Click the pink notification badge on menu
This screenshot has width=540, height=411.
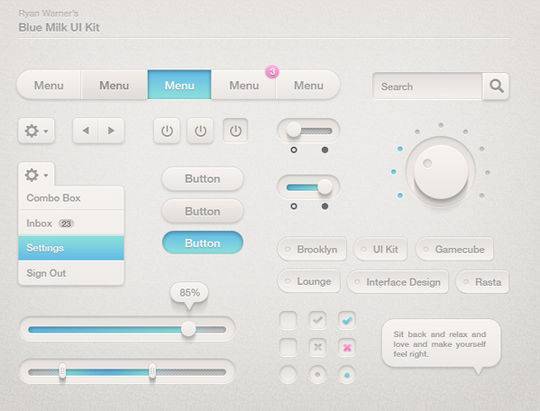click(272, 72)
